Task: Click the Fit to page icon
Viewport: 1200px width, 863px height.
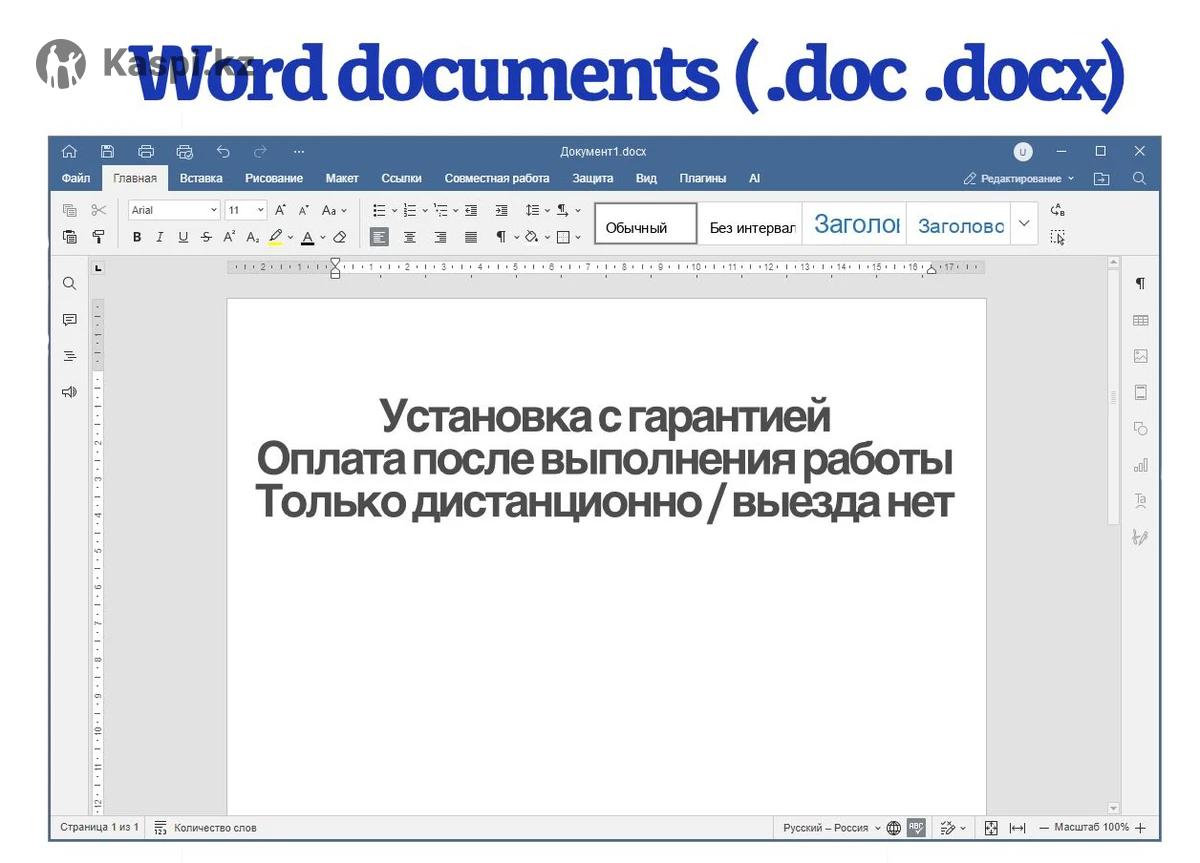Action: click(991, 828)
